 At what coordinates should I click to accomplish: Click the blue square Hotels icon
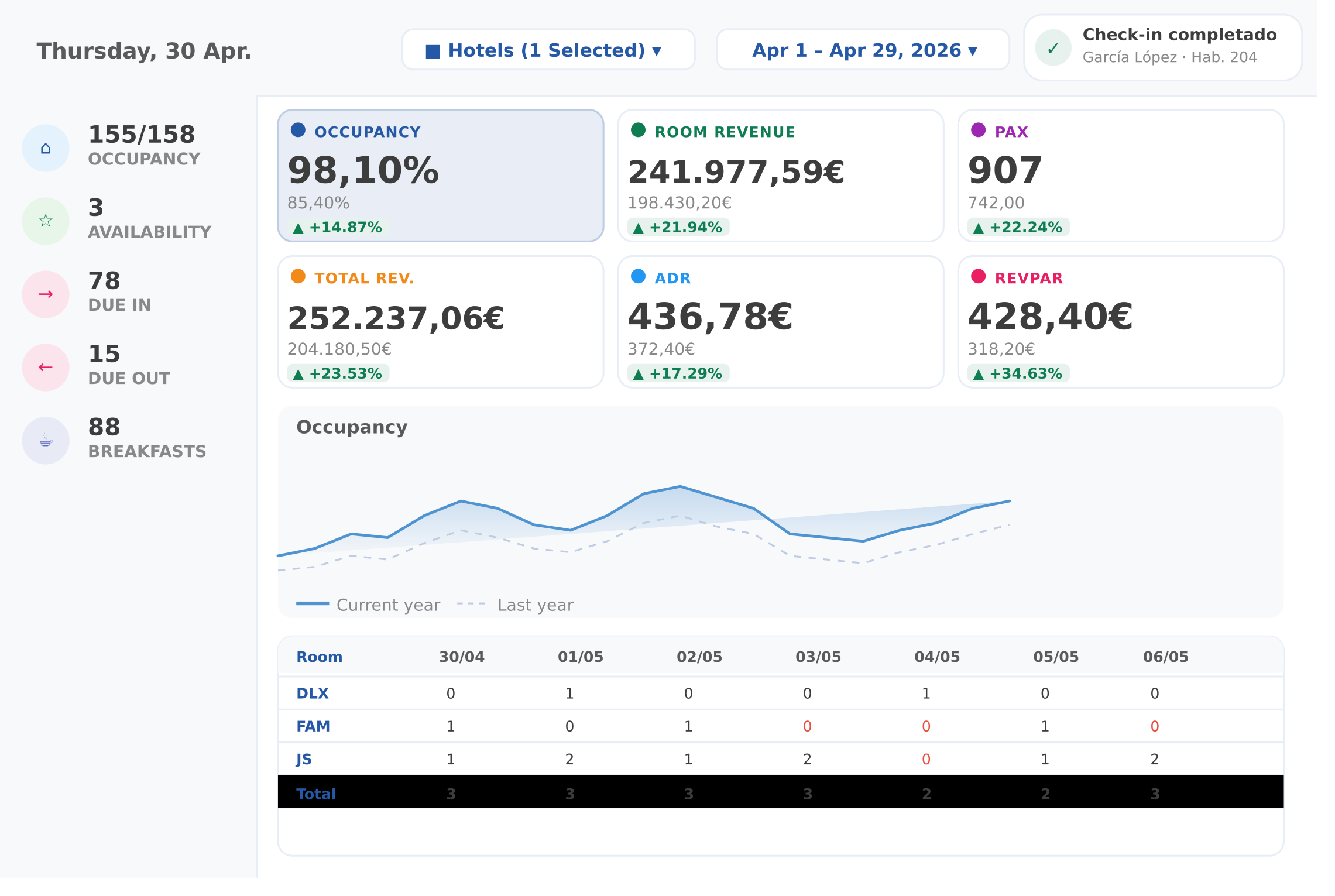(433, 52)
